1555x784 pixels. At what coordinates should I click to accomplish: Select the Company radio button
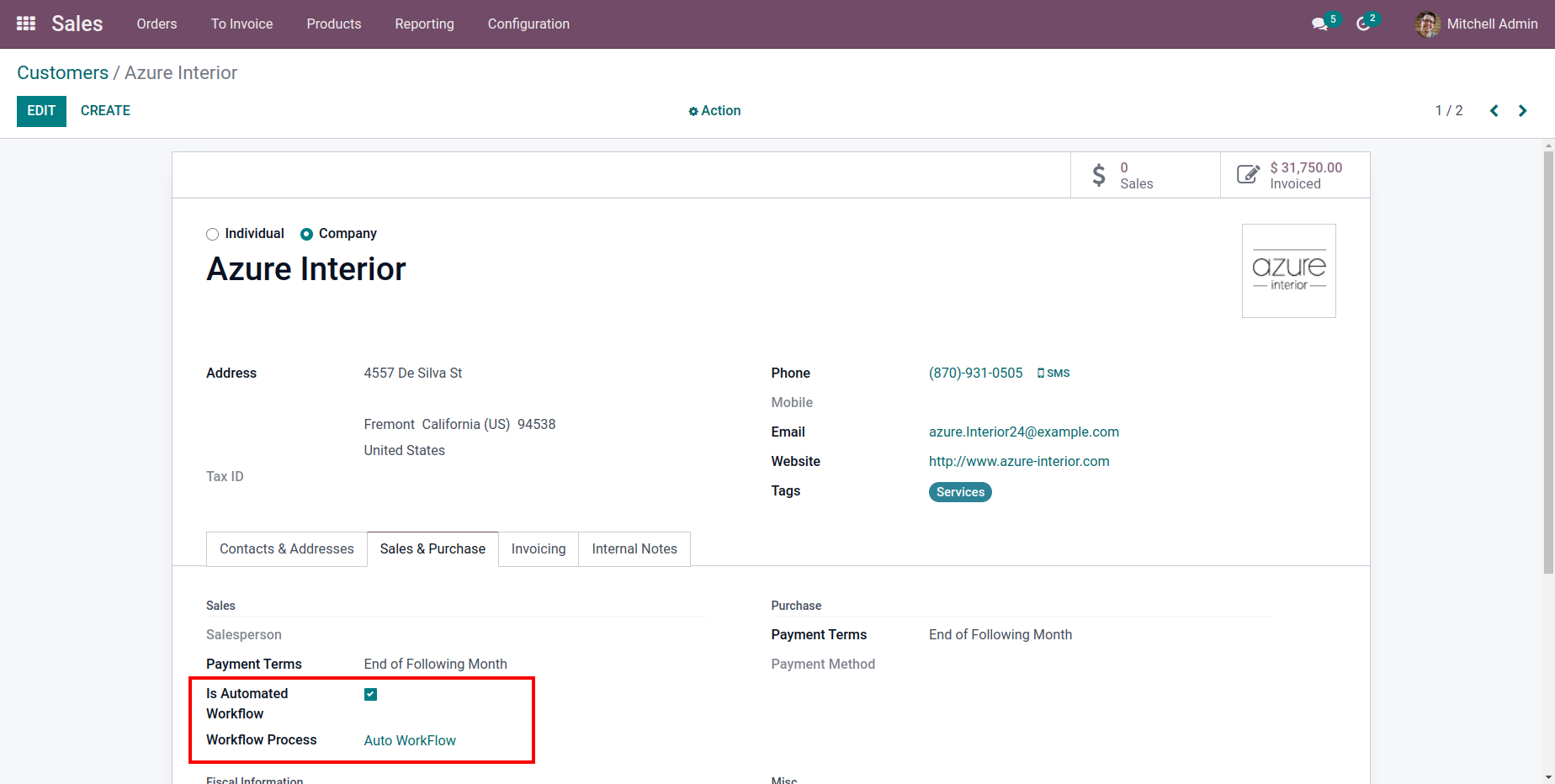306,234
